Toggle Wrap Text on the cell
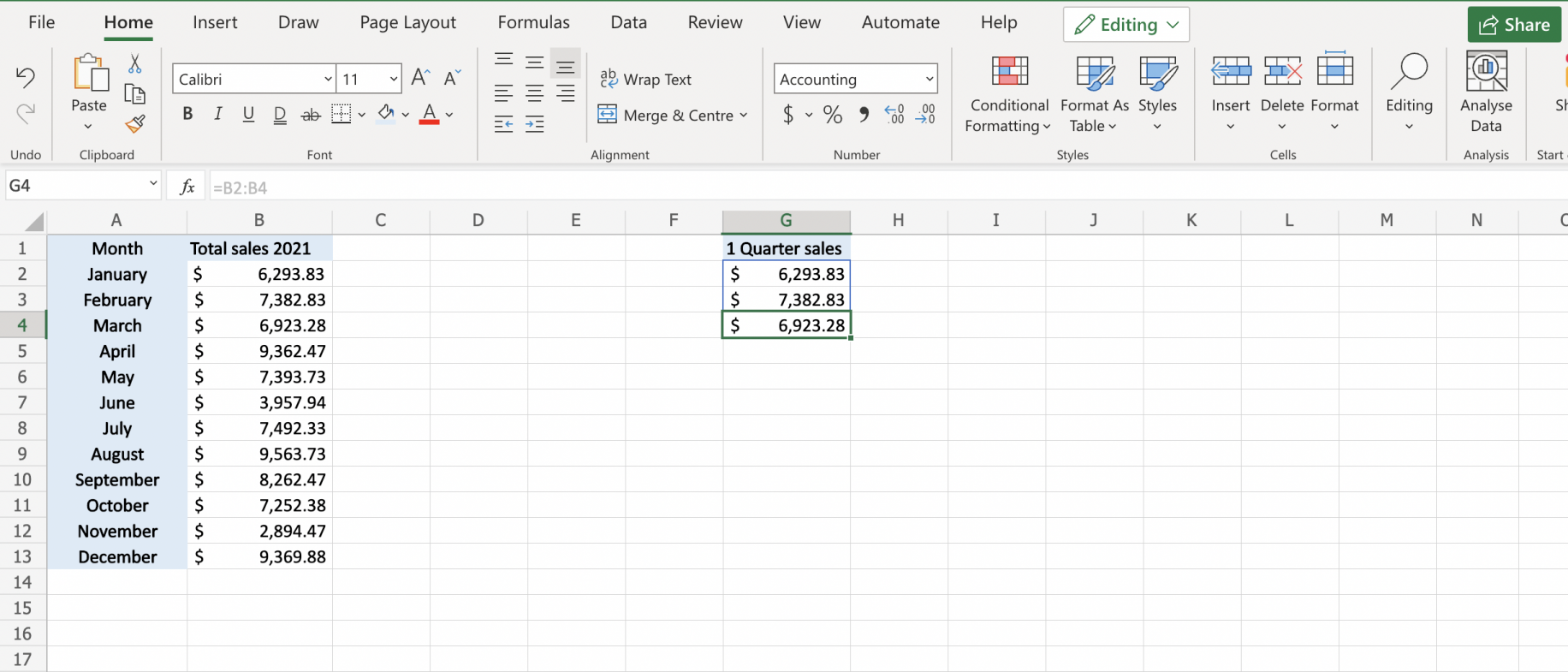1568x672 pixels. [646, 80]
